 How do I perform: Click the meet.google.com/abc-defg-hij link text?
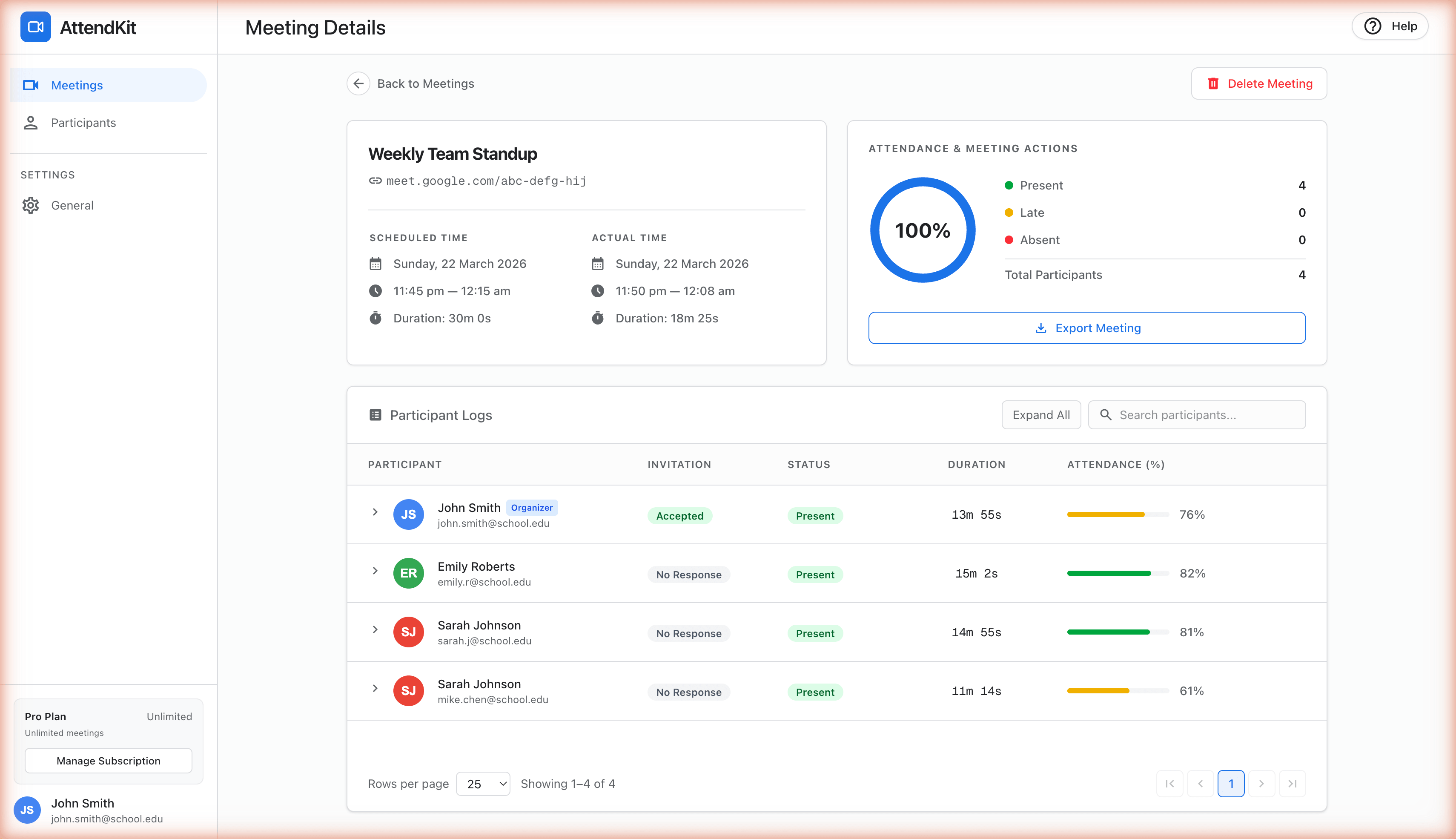(x=486, y=181)
